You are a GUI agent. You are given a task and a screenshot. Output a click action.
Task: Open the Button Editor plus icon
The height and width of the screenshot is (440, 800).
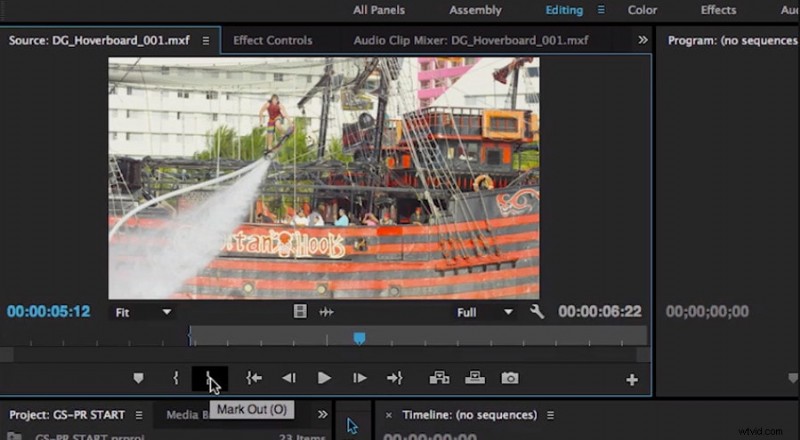[632, 380]
